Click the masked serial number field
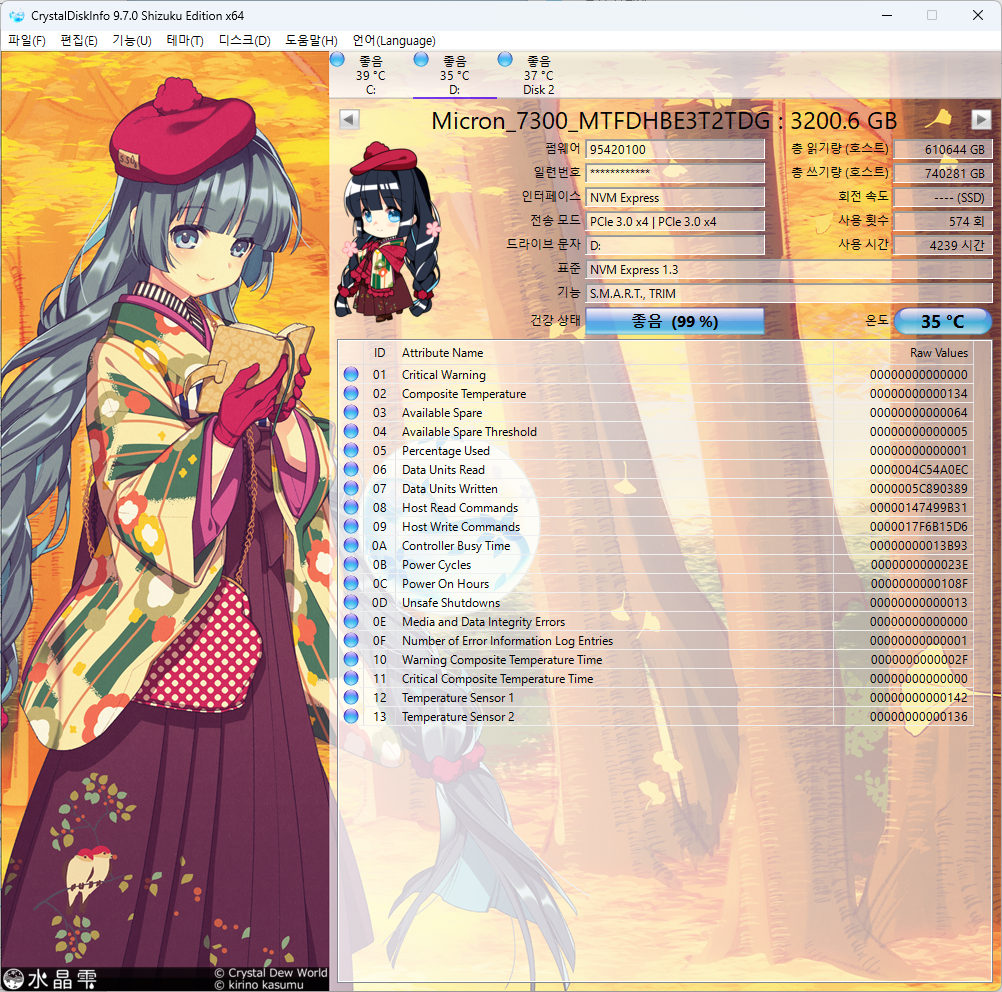 coord(674,174)
